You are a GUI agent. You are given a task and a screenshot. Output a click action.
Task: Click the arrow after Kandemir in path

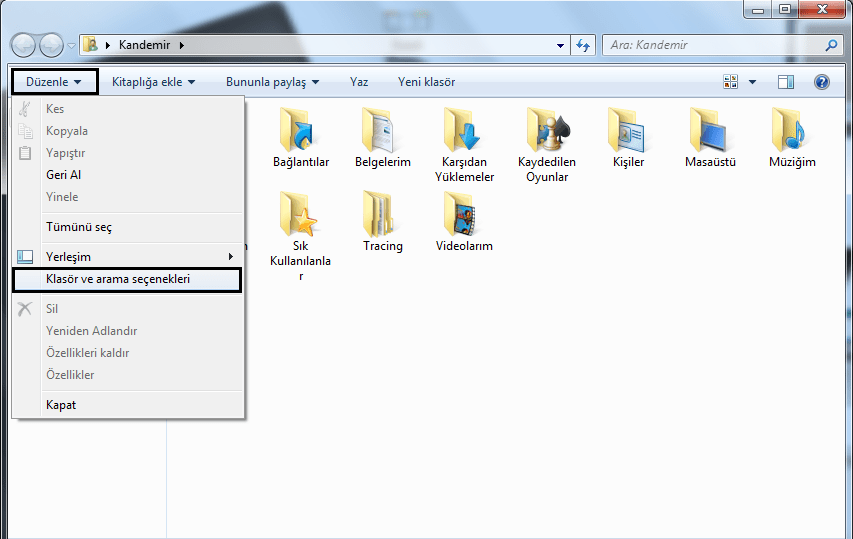(182, 45)
